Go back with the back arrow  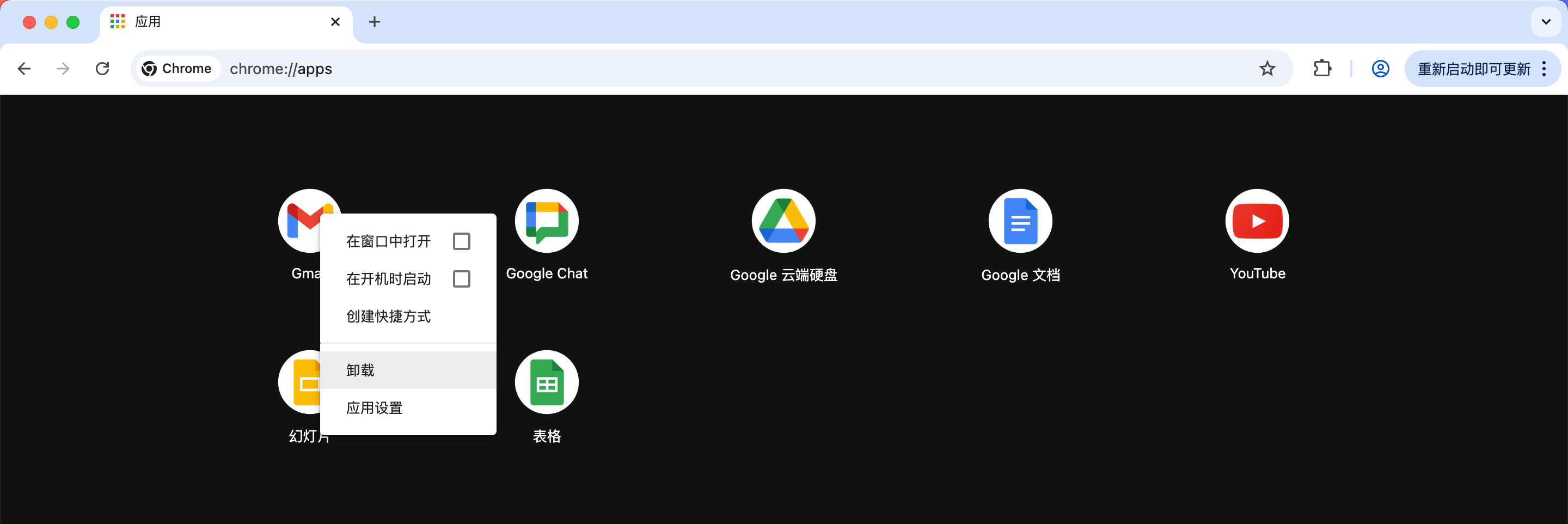click(x=24, y=69)
